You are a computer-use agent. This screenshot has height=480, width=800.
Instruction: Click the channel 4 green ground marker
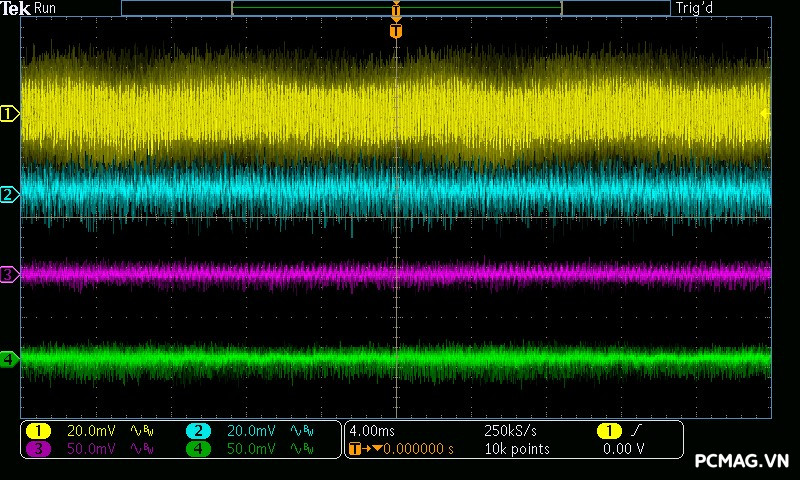pyautogui.click(x=9, y=358)
